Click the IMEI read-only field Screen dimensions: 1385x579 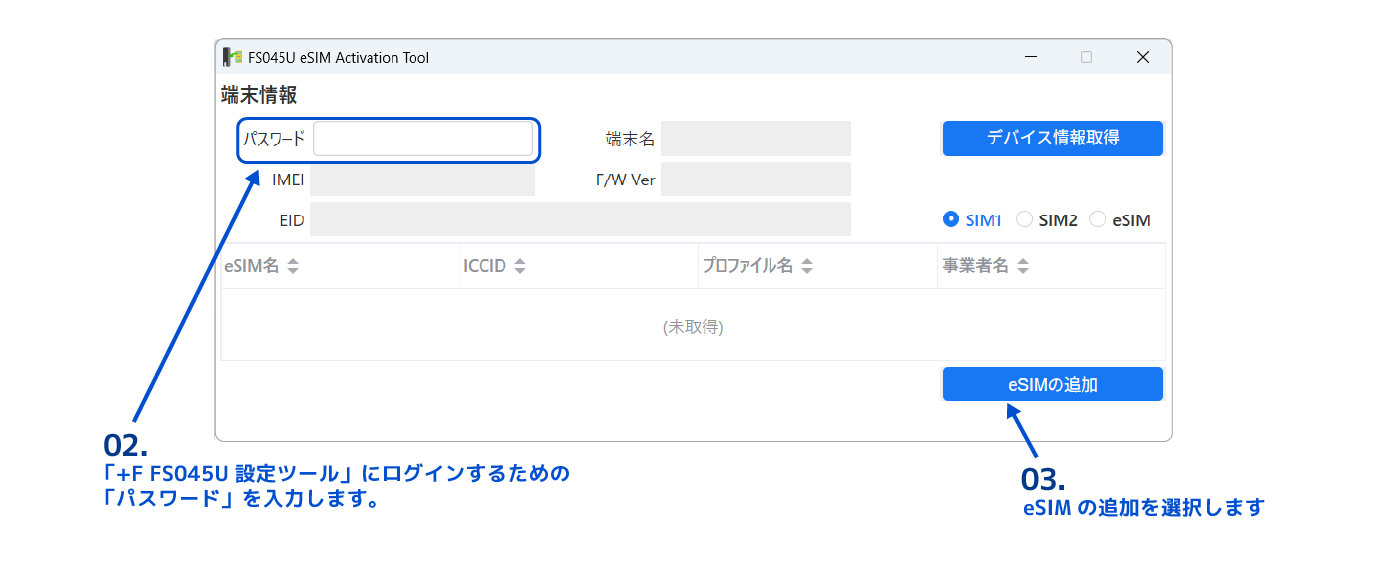click(x=422, y=179)
